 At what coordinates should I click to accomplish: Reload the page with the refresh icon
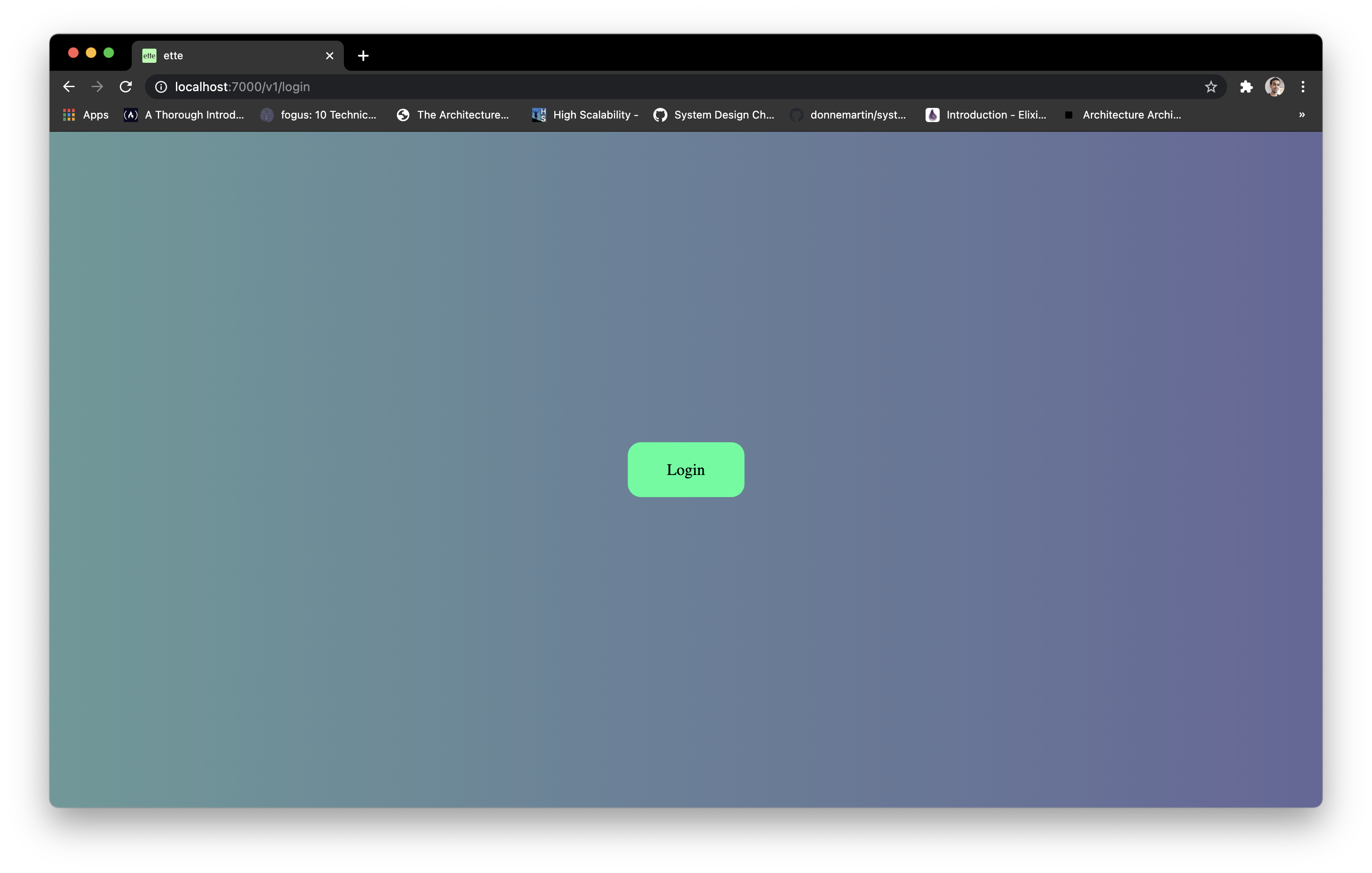tap(126, 87)
